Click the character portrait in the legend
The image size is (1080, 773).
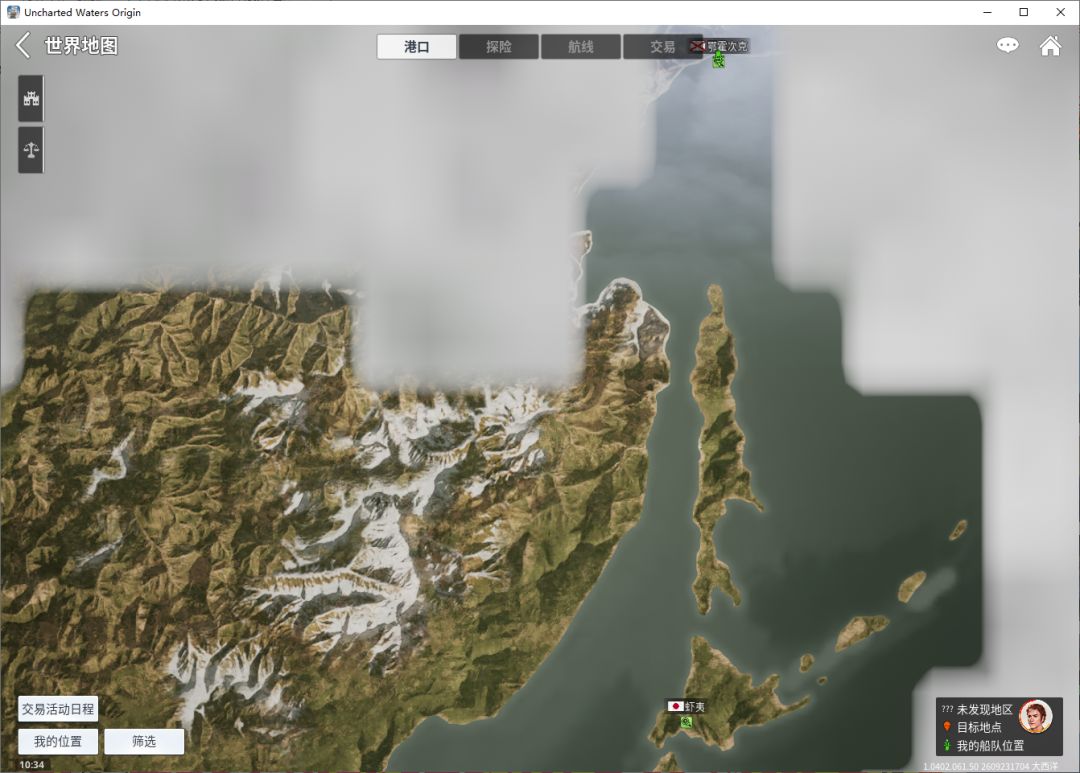pos(1035,717)
